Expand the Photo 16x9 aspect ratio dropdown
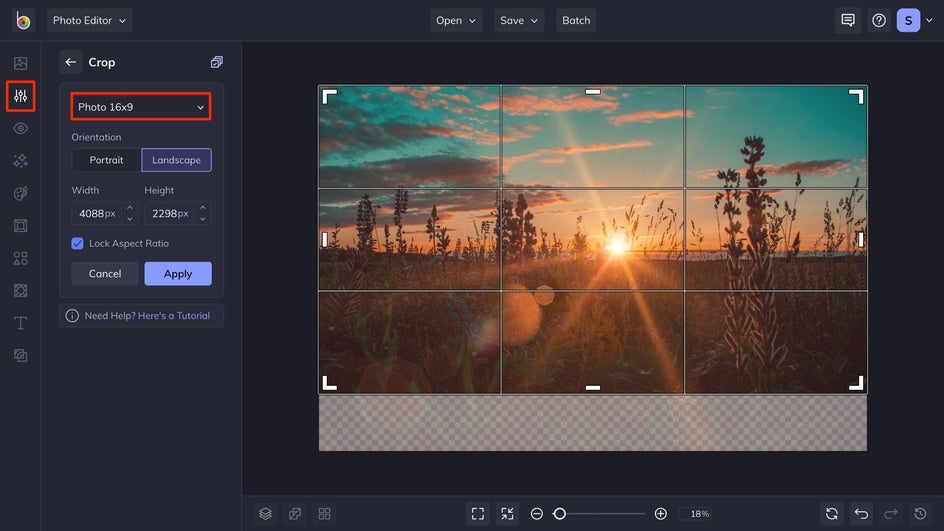The width and height of the screenshot is (944, 531). click(x=141, y=107)
